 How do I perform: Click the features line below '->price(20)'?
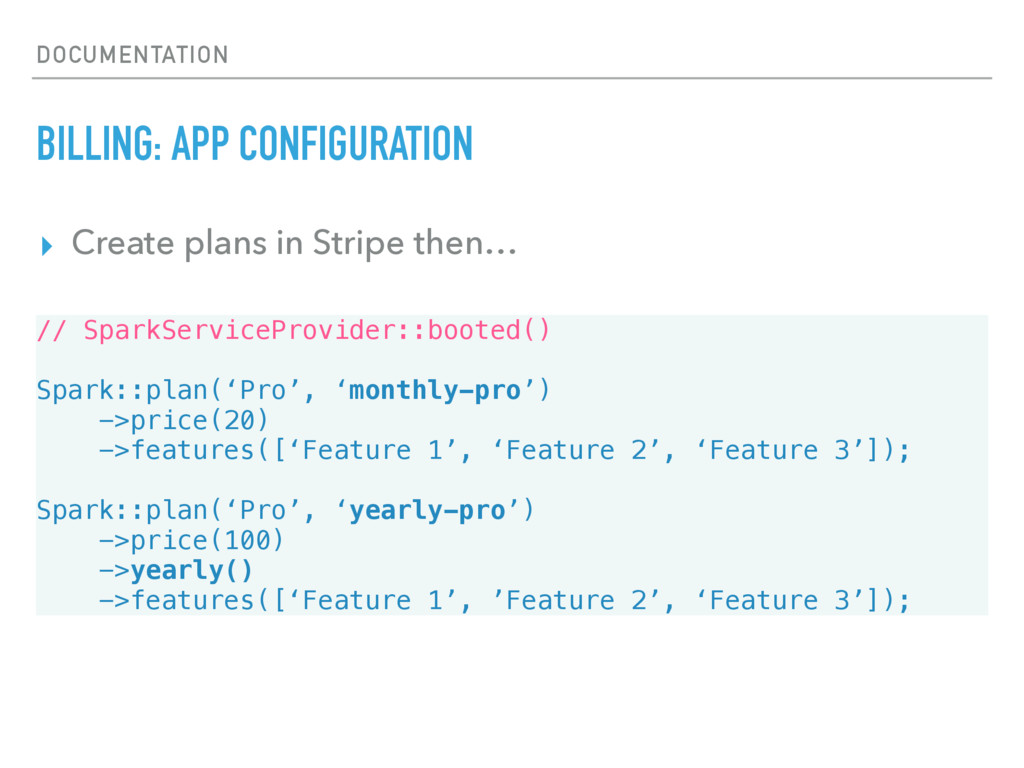[x=504, y=451]
